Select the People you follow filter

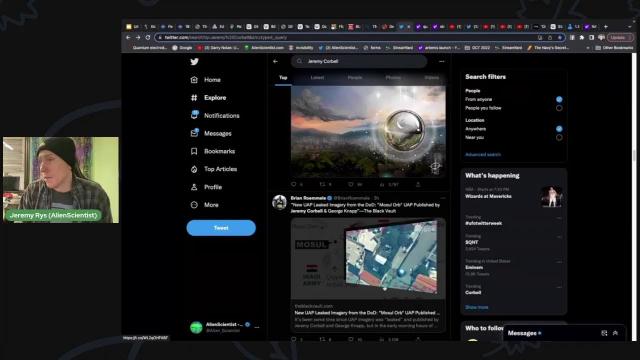[x=559, y=108]
